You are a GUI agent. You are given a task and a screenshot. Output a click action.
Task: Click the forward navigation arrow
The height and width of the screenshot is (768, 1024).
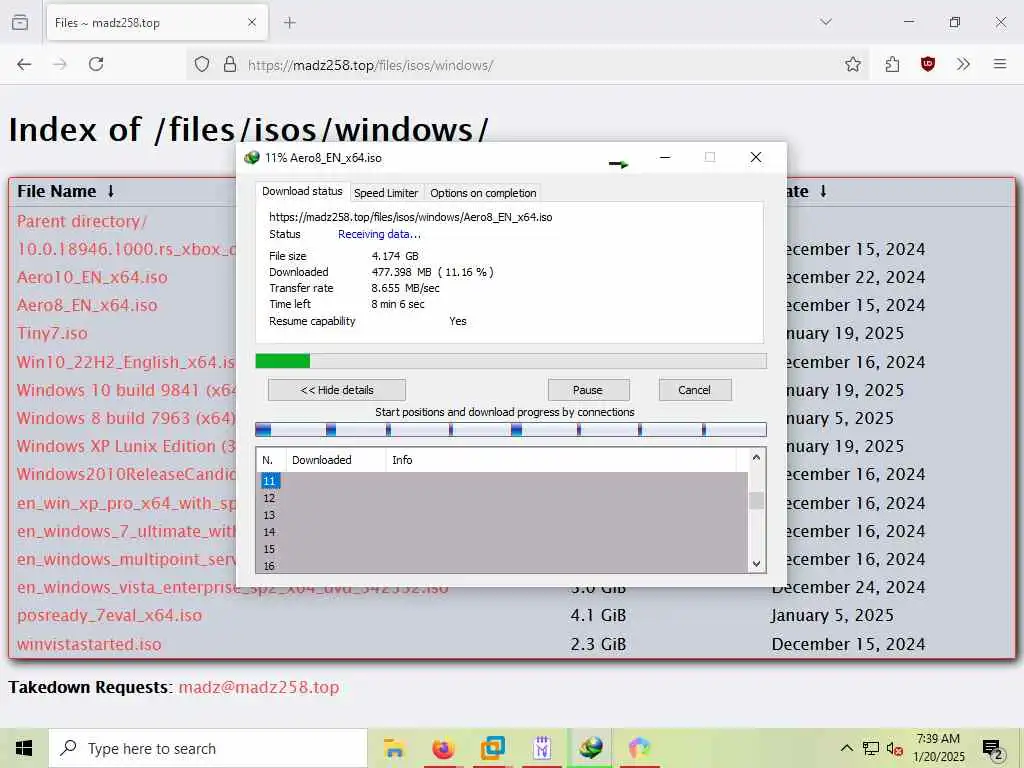[60, 64]
